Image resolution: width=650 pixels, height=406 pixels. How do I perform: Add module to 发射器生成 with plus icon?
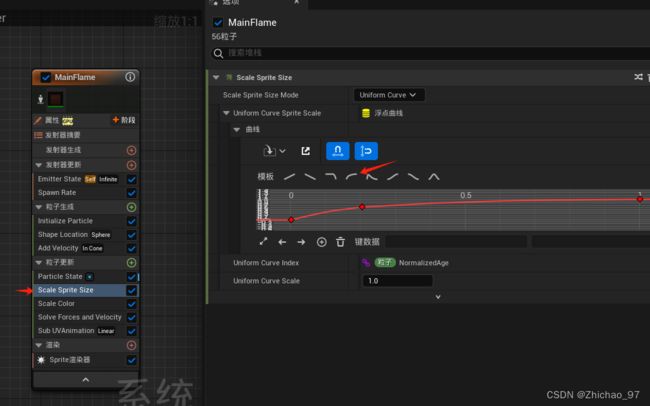[131, 150]
